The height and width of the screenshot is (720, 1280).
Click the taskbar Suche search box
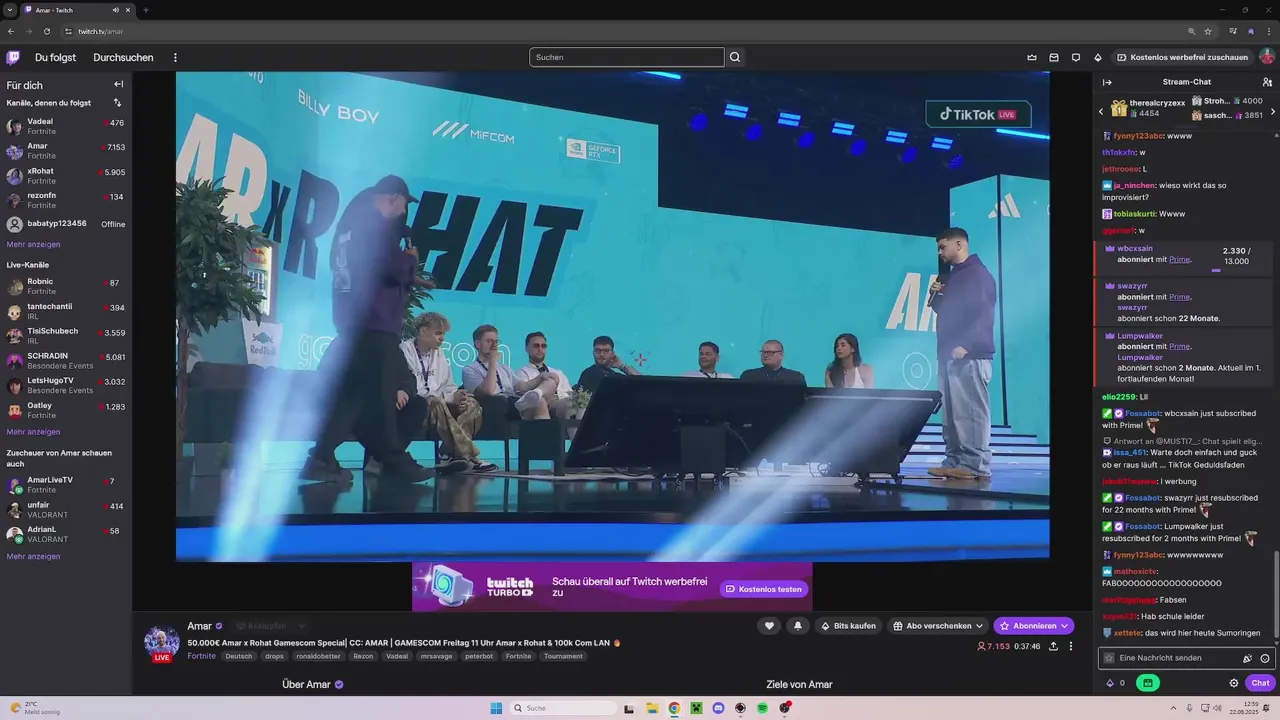[565, 708]
